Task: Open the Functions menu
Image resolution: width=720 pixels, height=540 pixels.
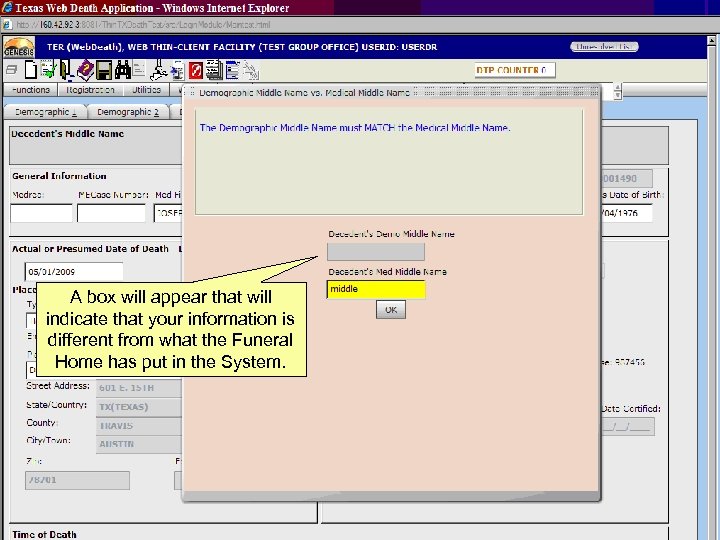Action: (x=30, y=90)
